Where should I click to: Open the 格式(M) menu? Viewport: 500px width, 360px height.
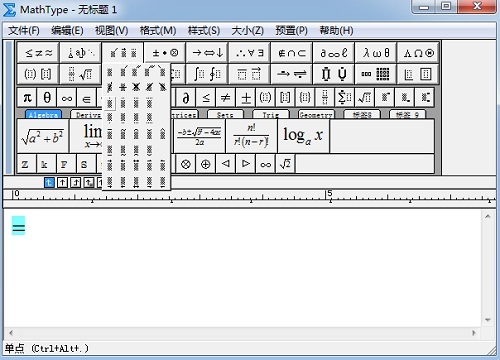pos(158,31)
